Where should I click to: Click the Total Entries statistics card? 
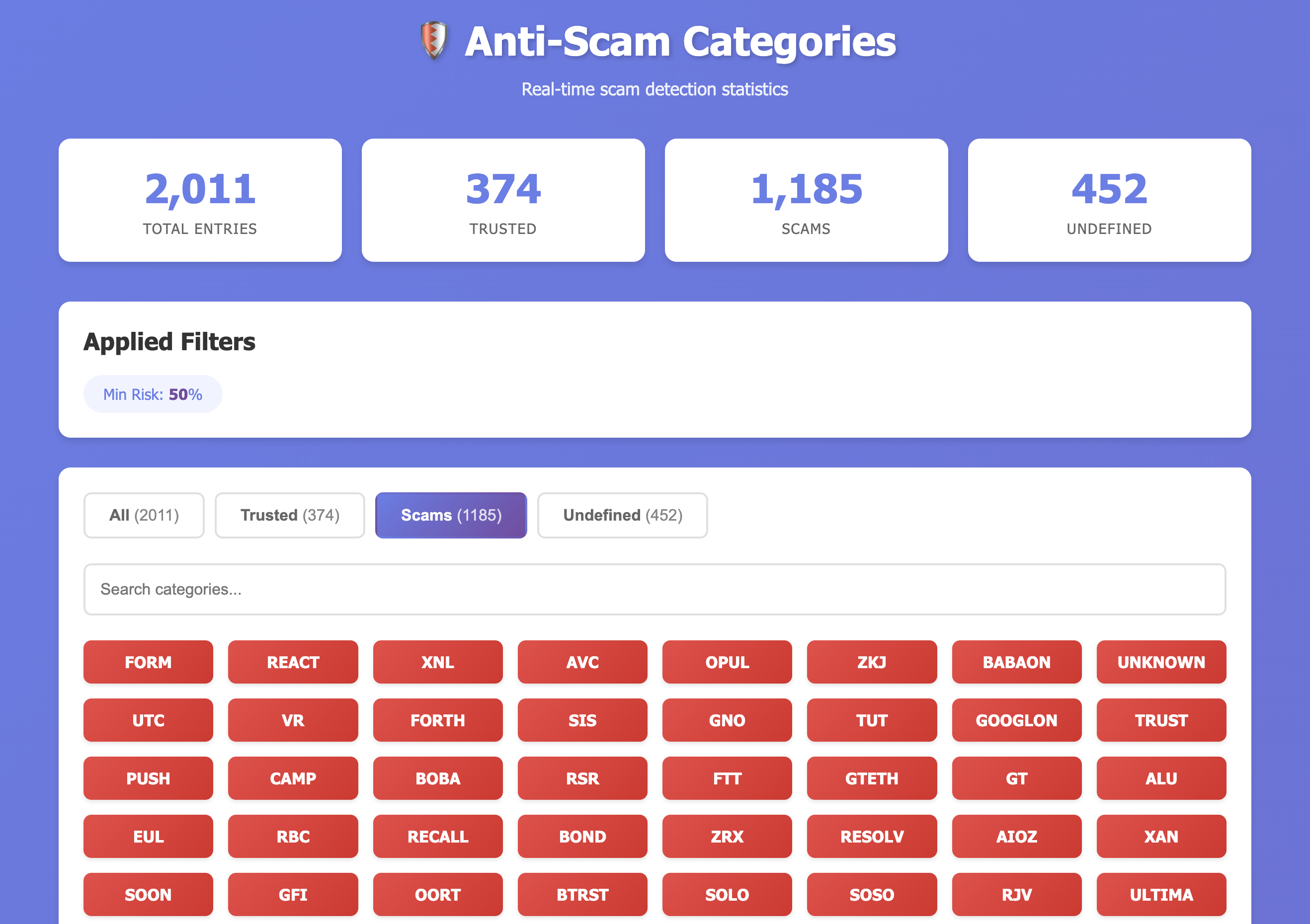200,200
